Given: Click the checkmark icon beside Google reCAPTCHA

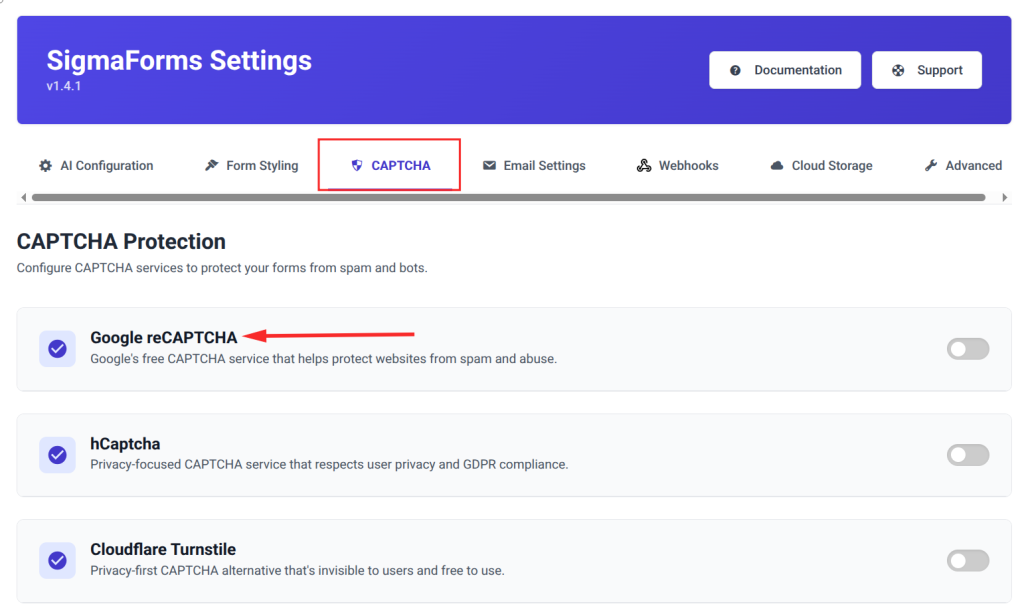Looking at the screenshot, I should coord(57,349).
